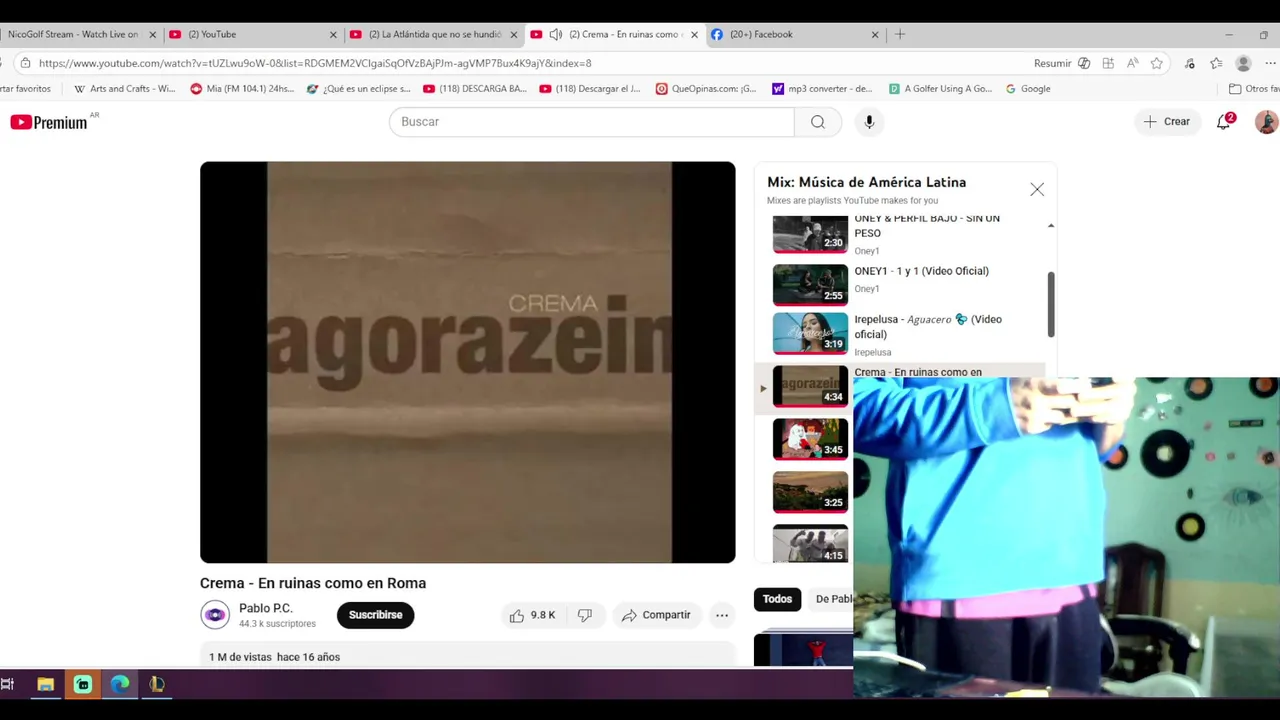The image size is (1280, 720).
Task: Click the YouTube Premium logo
Action: pos(49,122)
